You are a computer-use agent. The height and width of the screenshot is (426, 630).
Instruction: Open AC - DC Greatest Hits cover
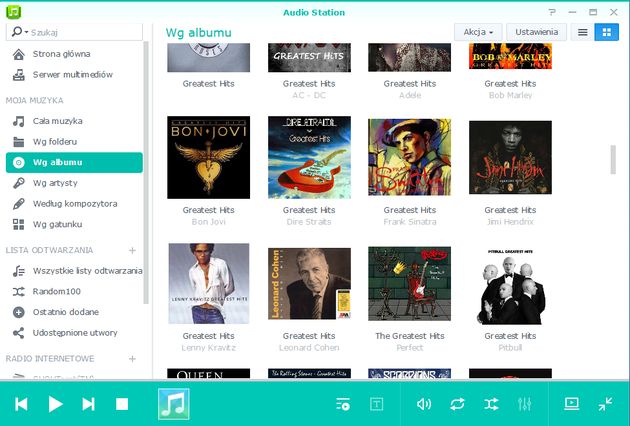[x=309, y=58]
